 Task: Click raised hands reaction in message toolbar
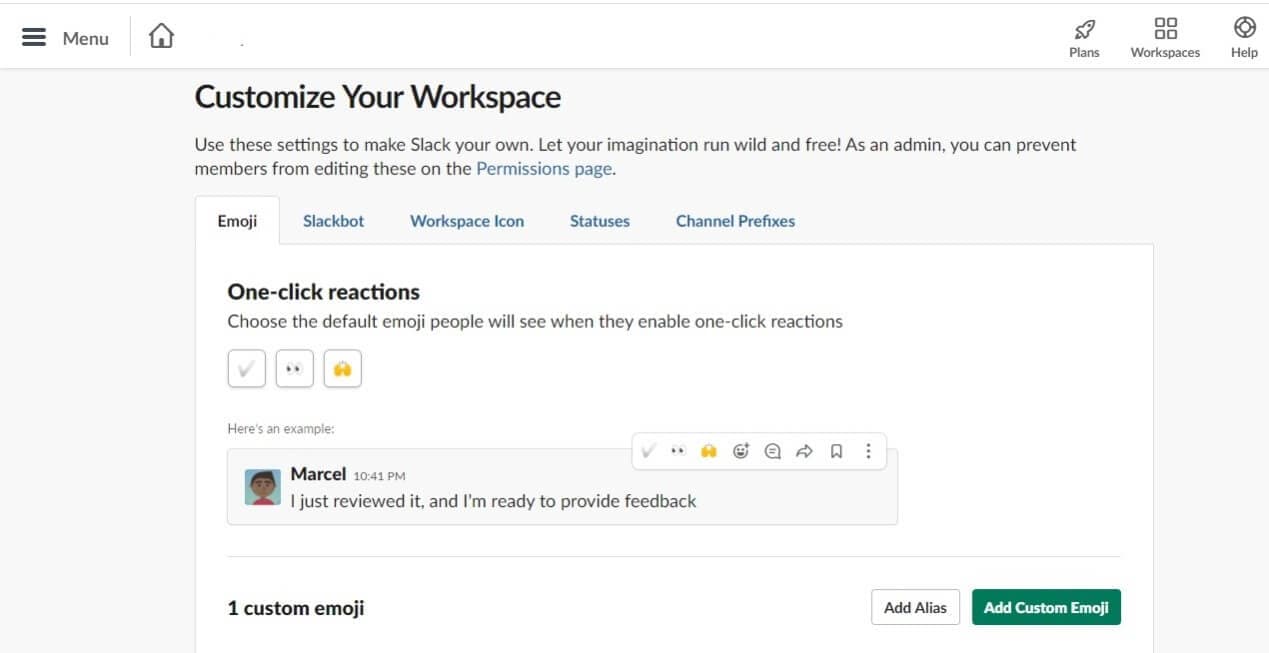(x=709, y=451)
